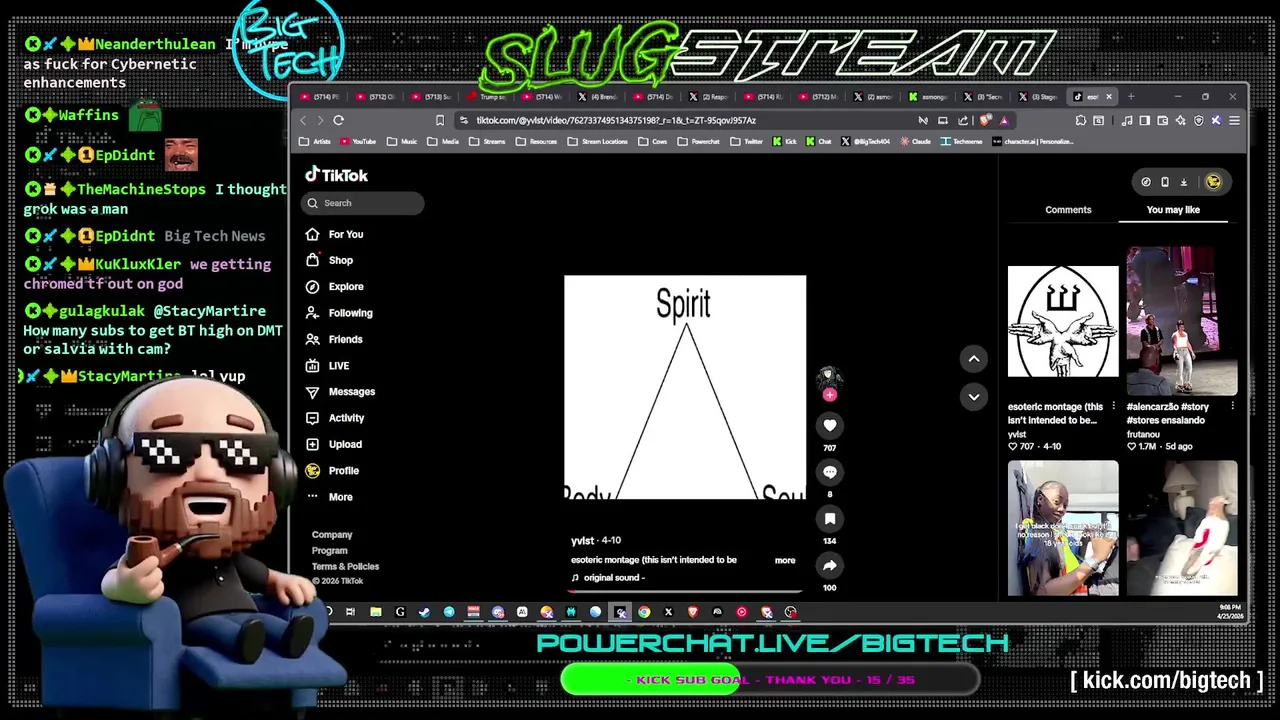Share the video with arrow icon
Image resolution: width=1280 pixels, height=720 pixels.
coord(829,565)
